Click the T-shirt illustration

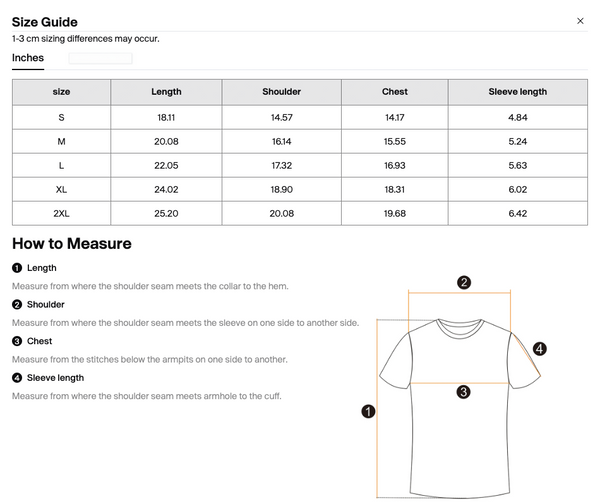click(460, 408)
